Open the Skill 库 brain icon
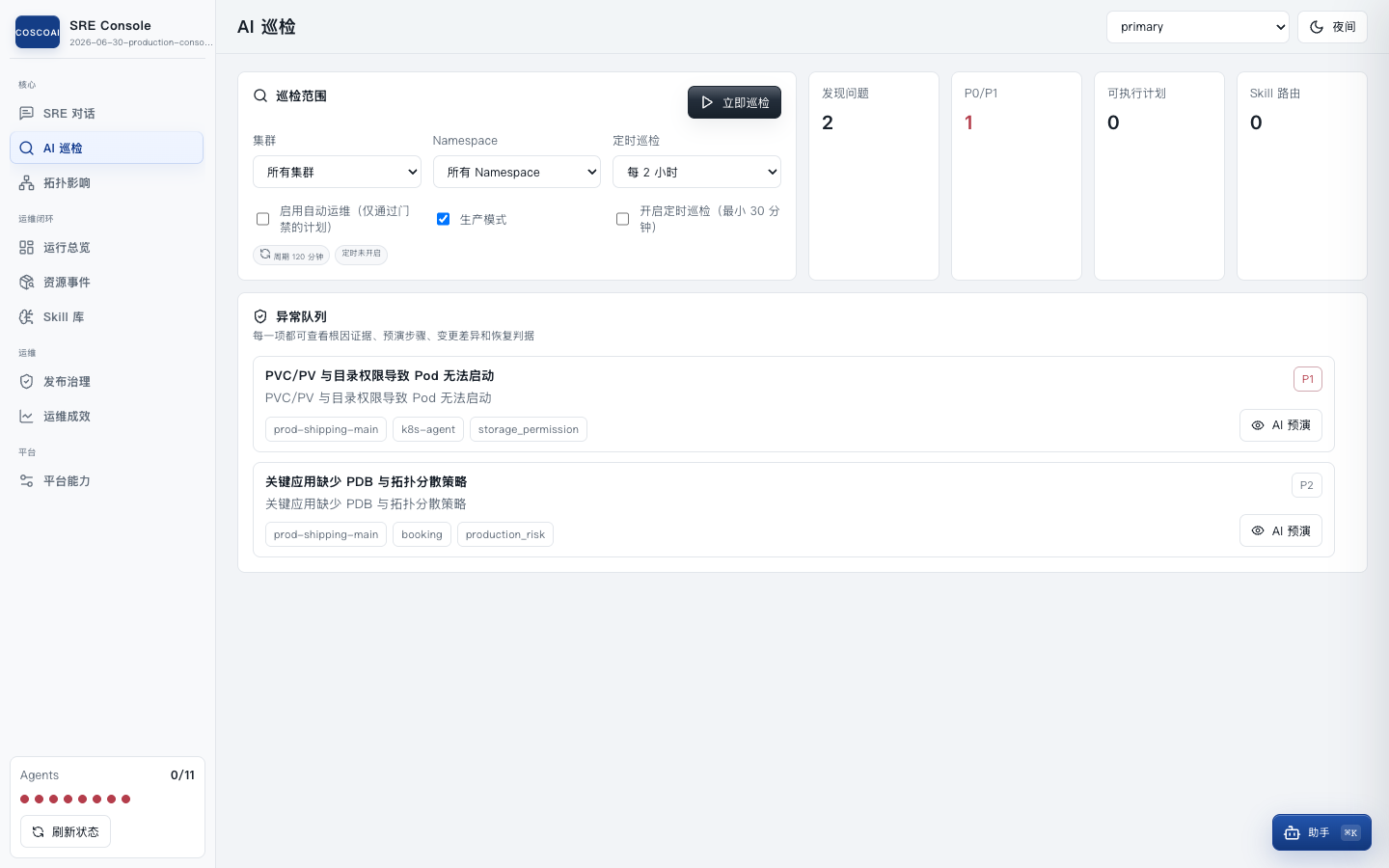Viewport: 1389px width, 868px height. (27, 317)
